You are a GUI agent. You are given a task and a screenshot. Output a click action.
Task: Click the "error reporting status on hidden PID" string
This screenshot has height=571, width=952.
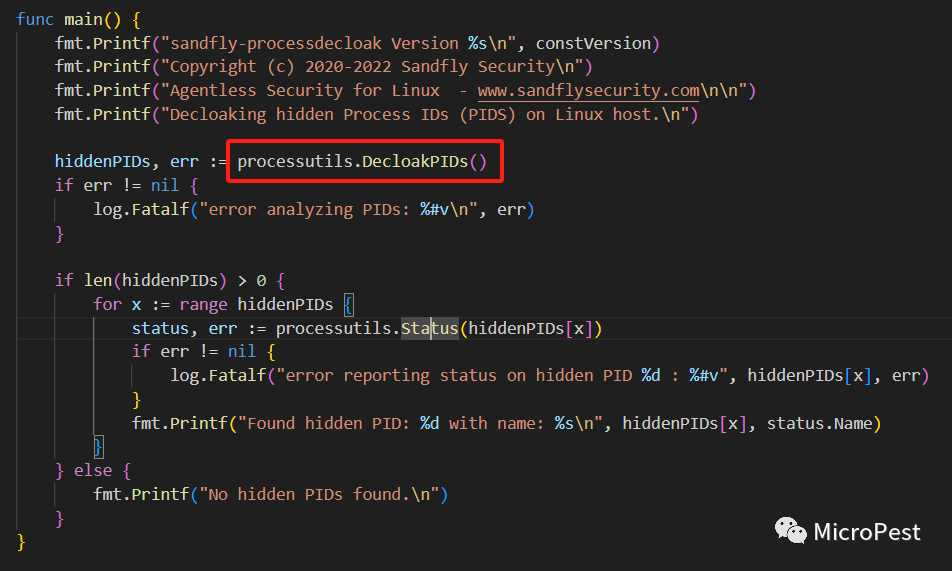tap(459, 375)
